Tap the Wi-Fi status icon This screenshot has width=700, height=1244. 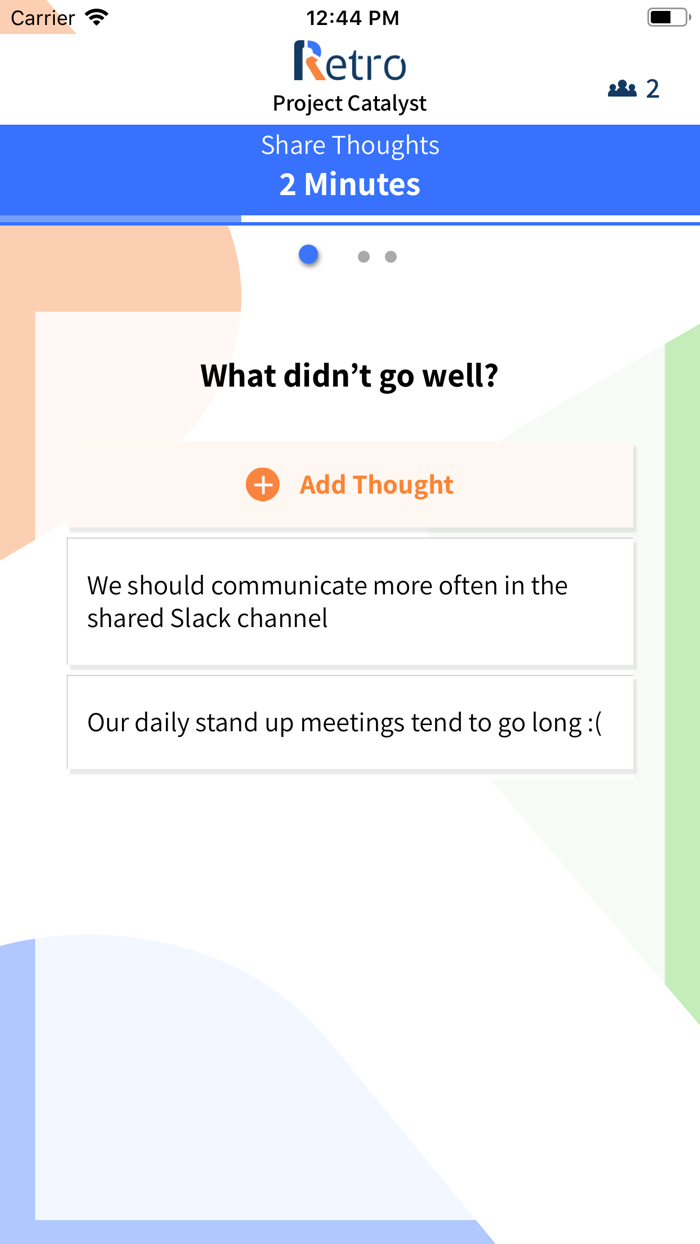pos(97,17)
